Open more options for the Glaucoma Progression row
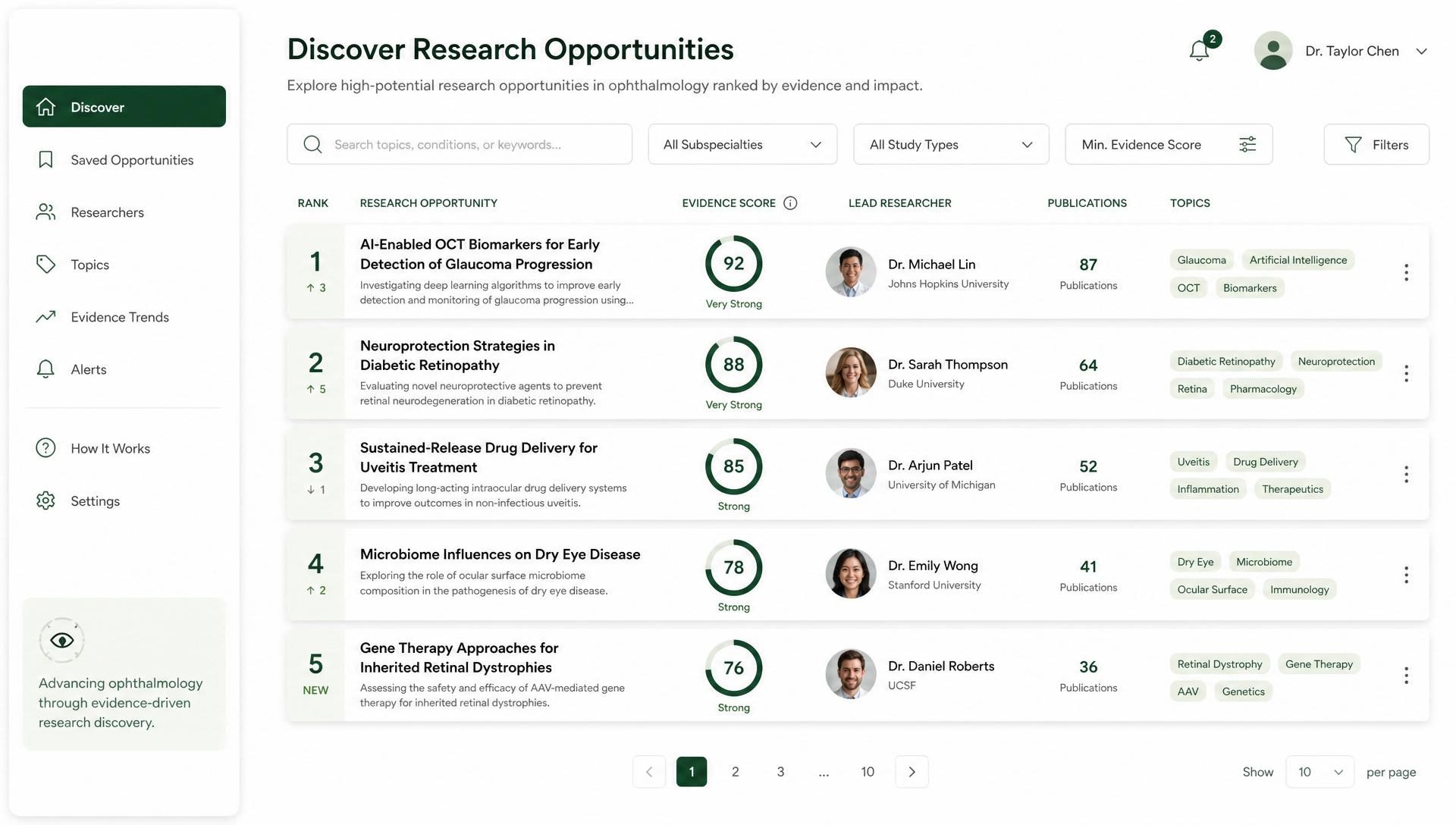This screenshot has width=1456, height=825. [1406, 272]
